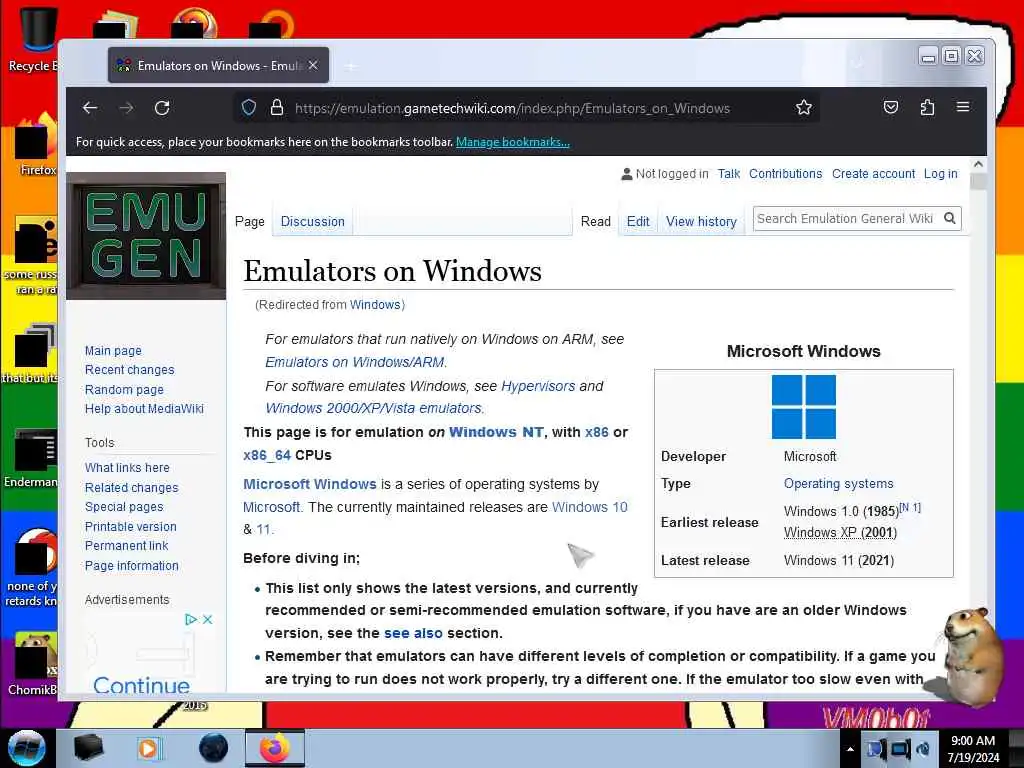Open the Operating systems link in infobox
This screenshot has width=1024, height=768.
[x=839, y=483]
